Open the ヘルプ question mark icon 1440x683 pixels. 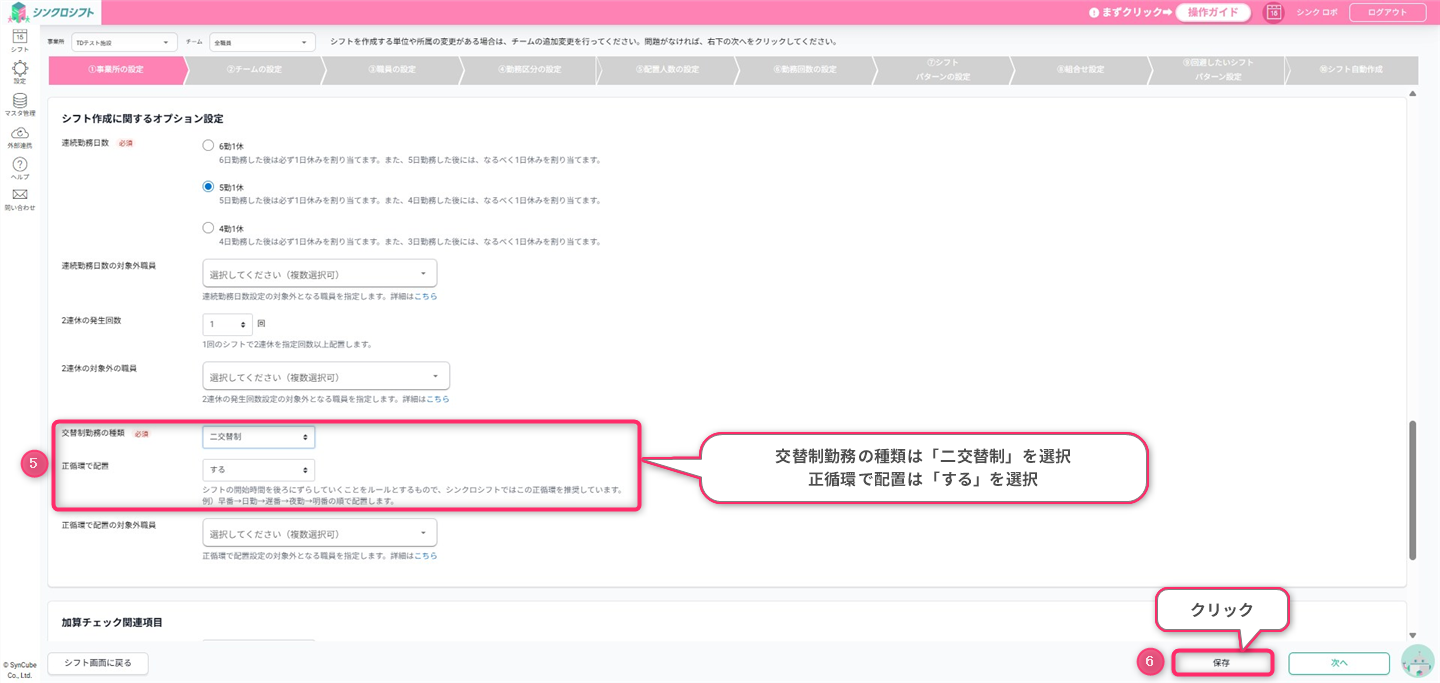(x=19, y=165)
